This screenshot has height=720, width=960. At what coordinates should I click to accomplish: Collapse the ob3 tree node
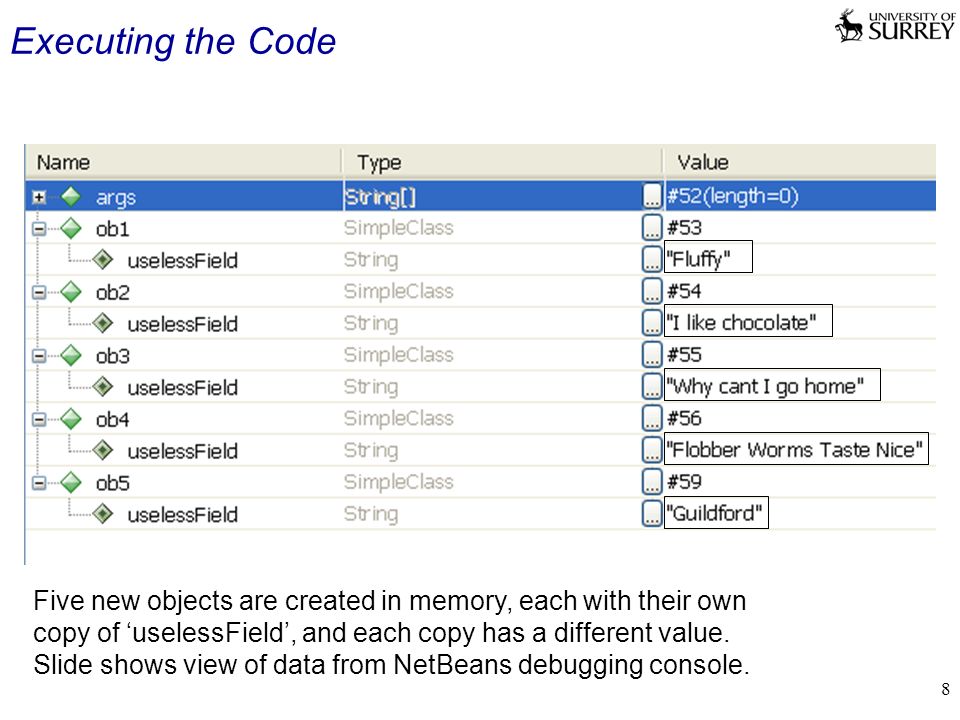click(39, 356)
